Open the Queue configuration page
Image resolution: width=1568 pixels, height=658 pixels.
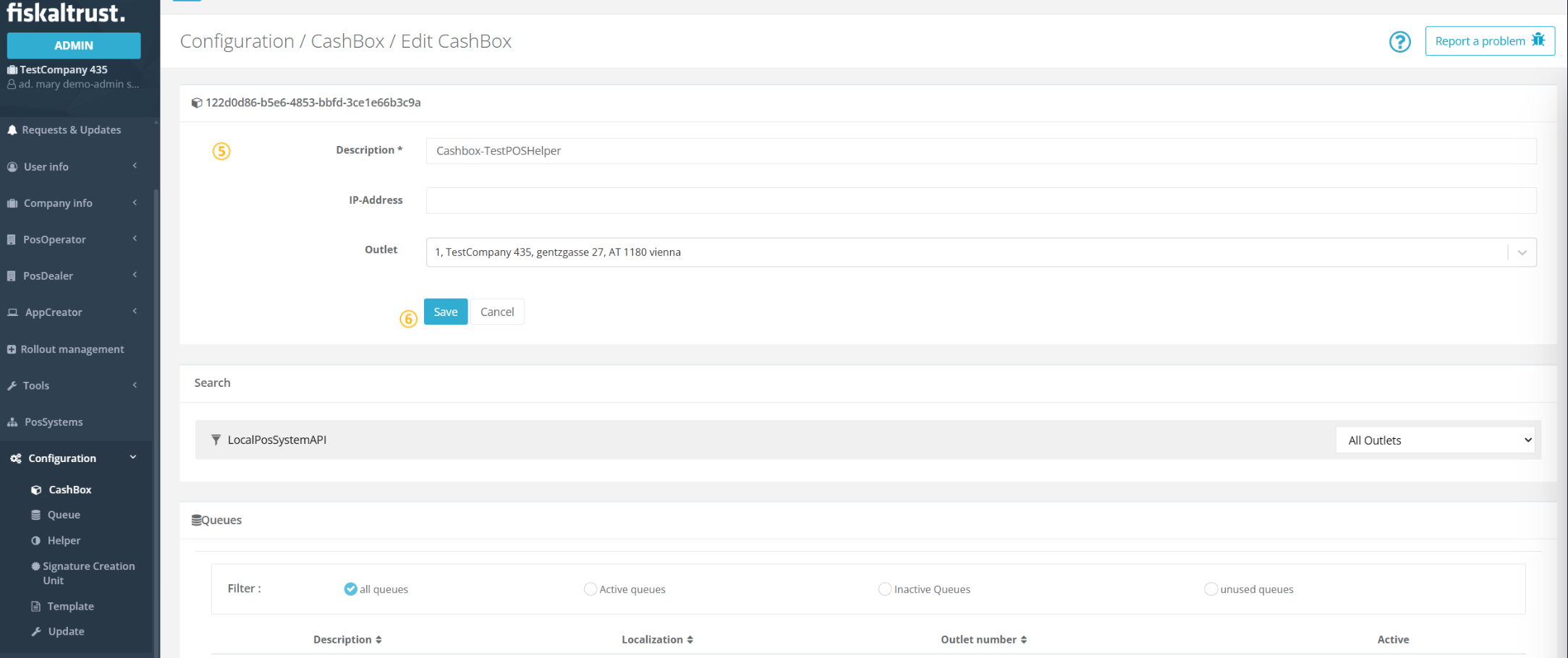64,515
